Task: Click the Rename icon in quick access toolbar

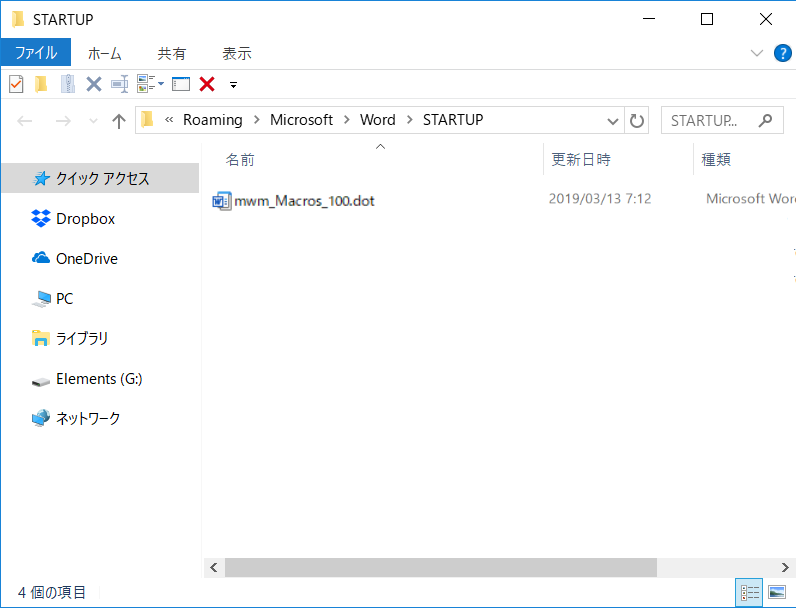Action: coord(120,84)
